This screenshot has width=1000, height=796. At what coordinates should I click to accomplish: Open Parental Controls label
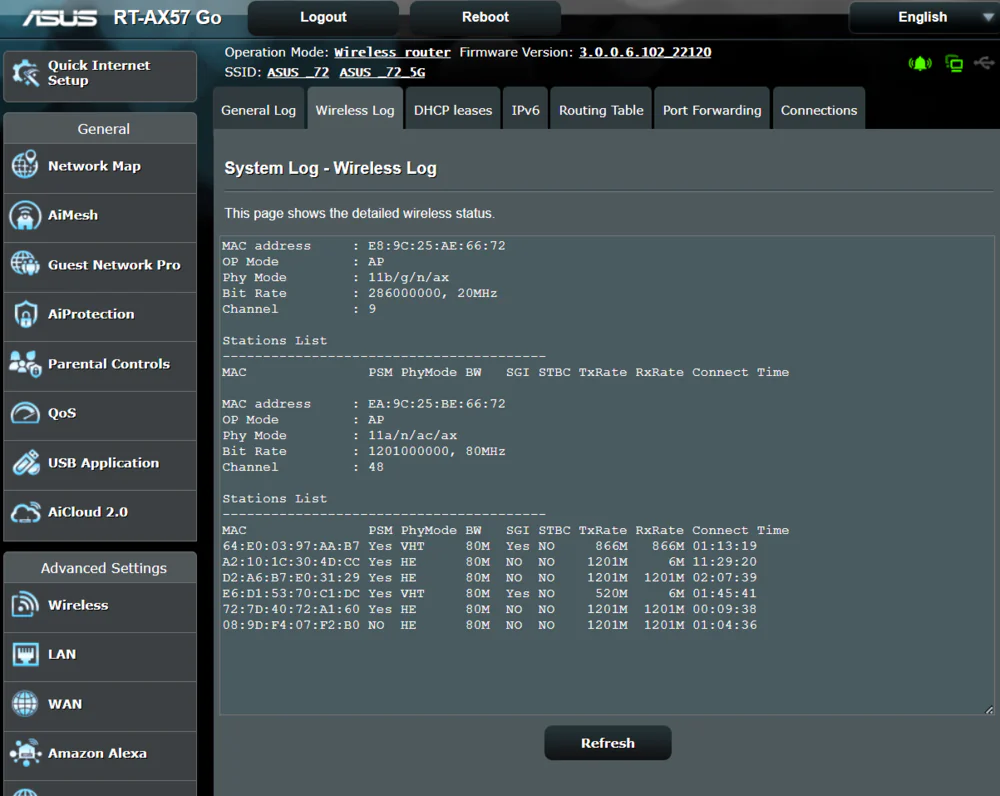pyautogui.click(x=109, y=364)
